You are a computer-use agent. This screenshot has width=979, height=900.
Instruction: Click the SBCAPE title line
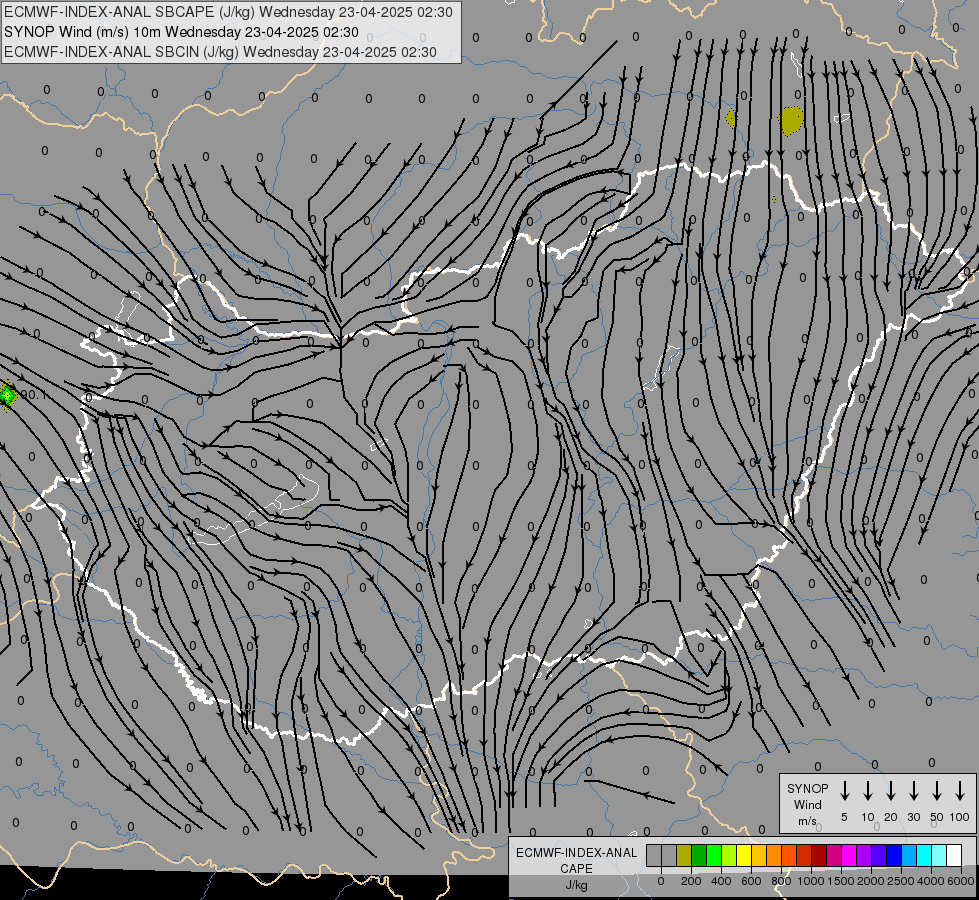(x=228, y=12)
